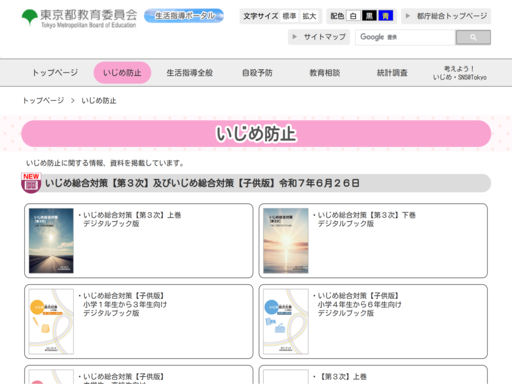Open いじめ総合対策【第３次】上巻 デジタルブック版 link

pyautogui.click(x=132, y=219)
